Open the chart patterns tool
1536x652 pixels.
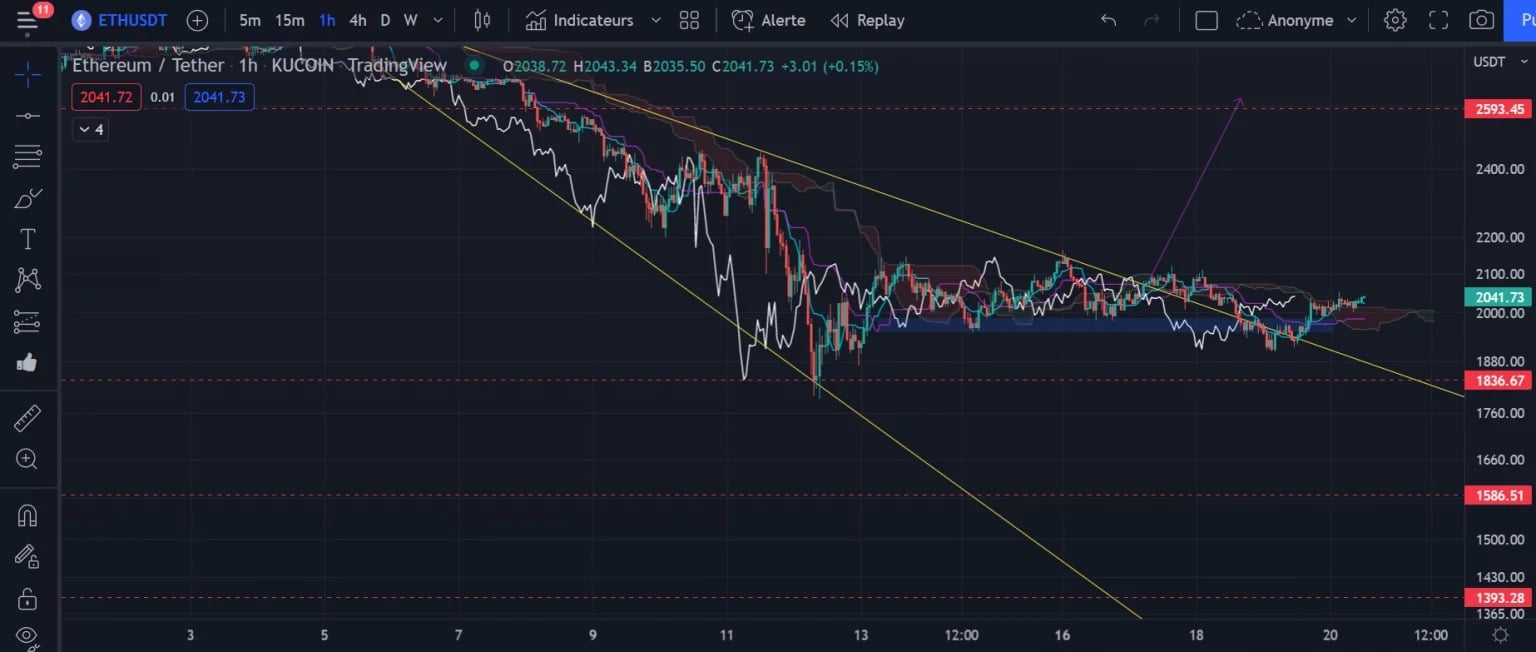pos(28,280)
